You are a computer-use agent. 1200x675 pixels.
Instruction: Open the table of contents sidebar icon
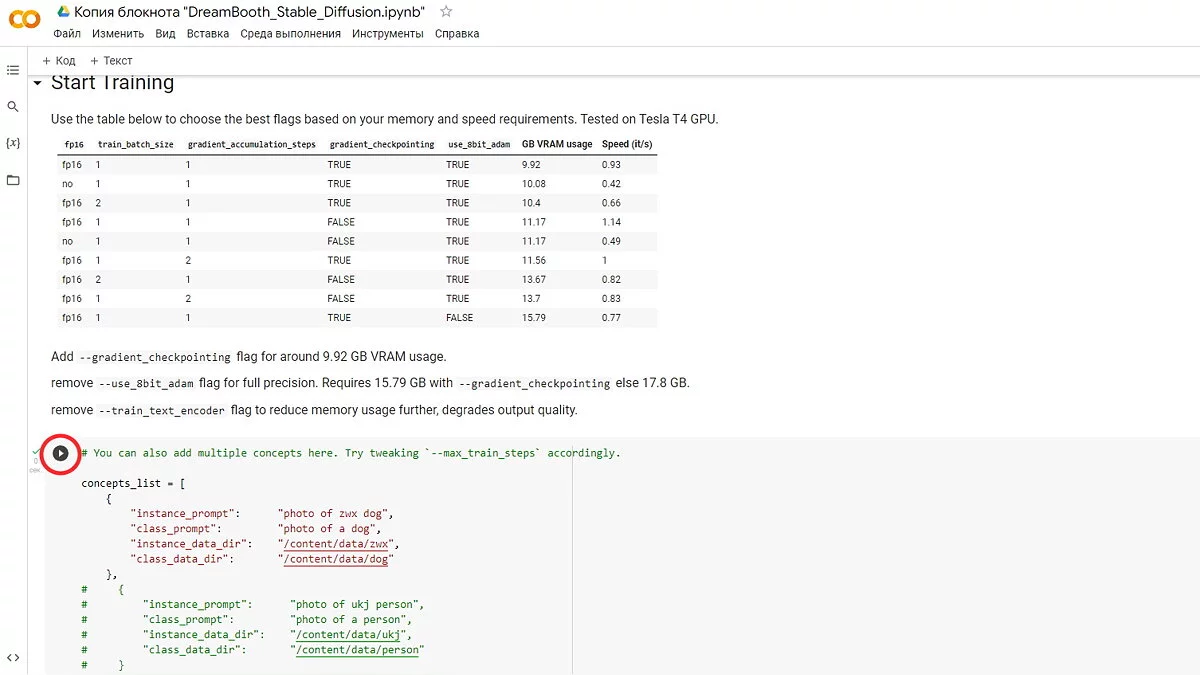pos(13,70)
